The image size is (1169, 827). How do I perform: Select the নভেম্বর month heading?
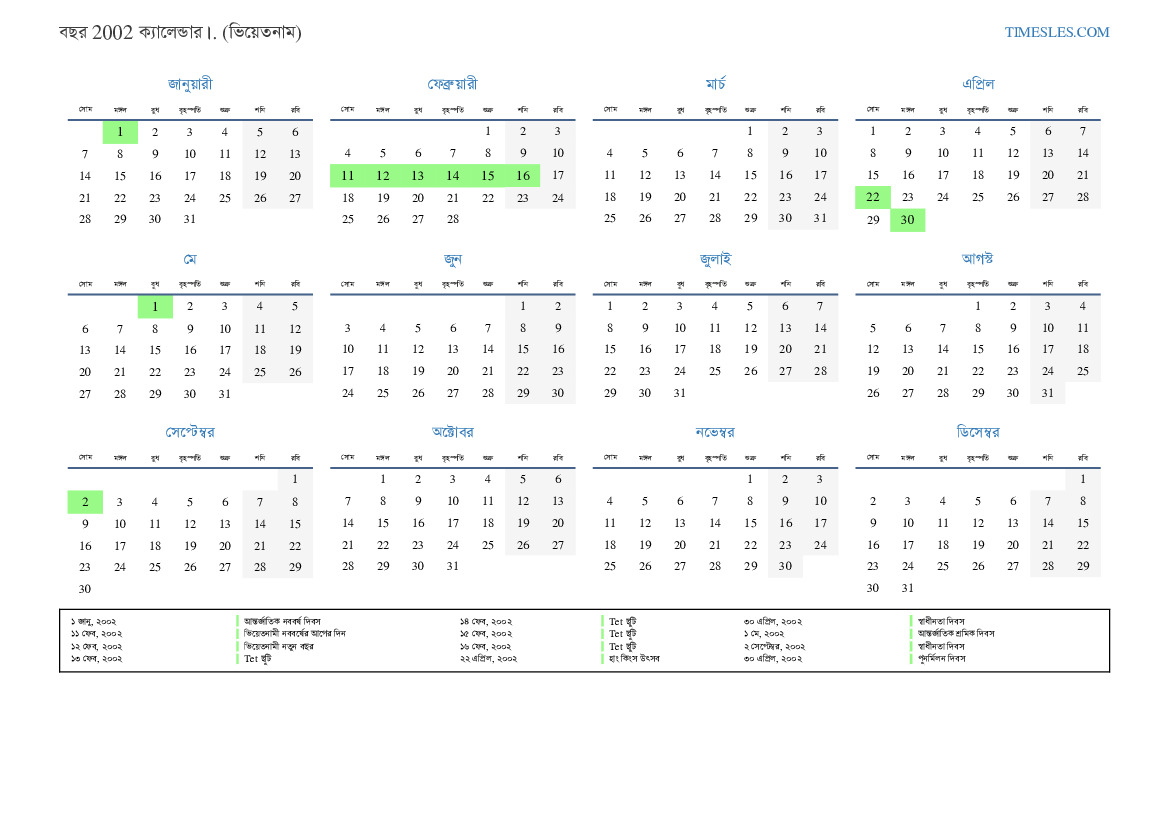[x=715, y=432]
